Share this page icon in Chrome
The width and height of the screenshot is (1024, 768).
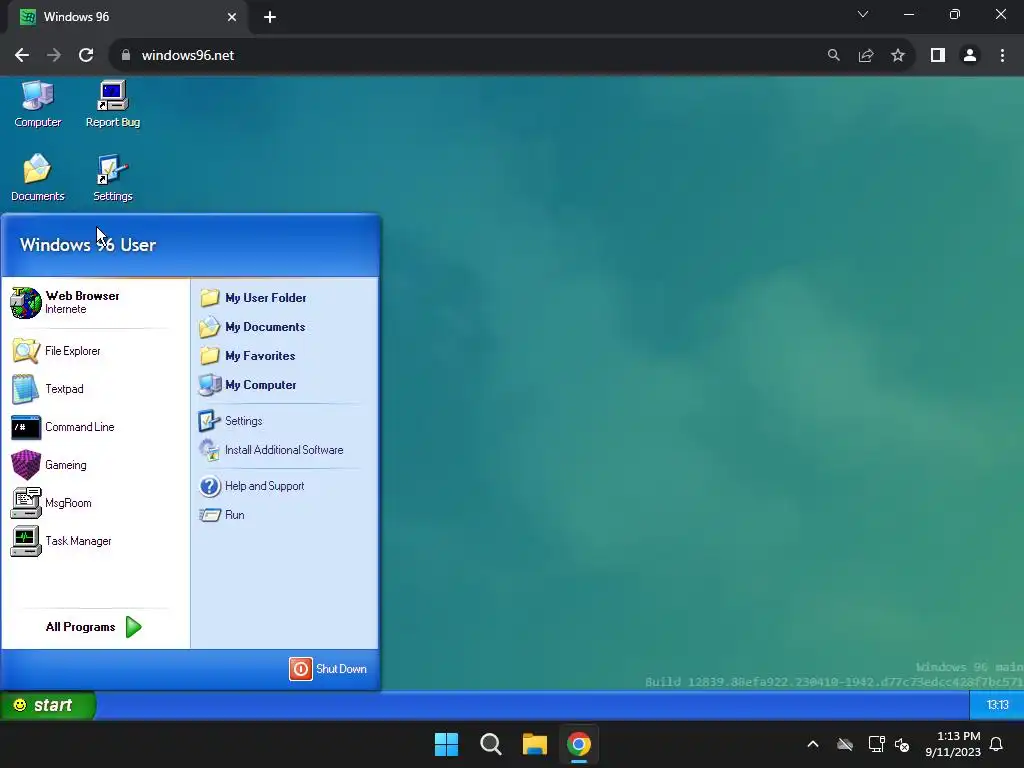(x=866, y=56)
